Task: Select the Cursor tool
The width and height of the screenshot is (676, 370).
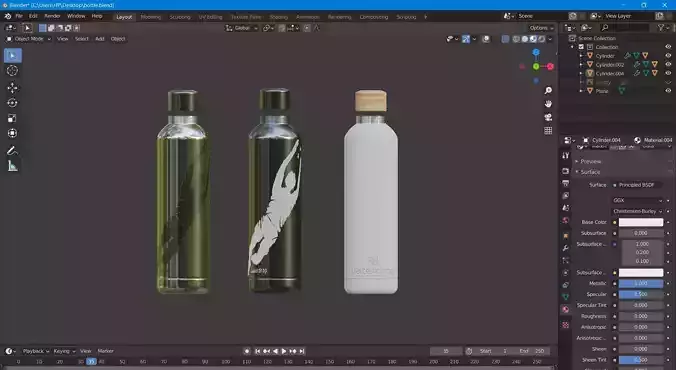Action: (x=13, y=71)
